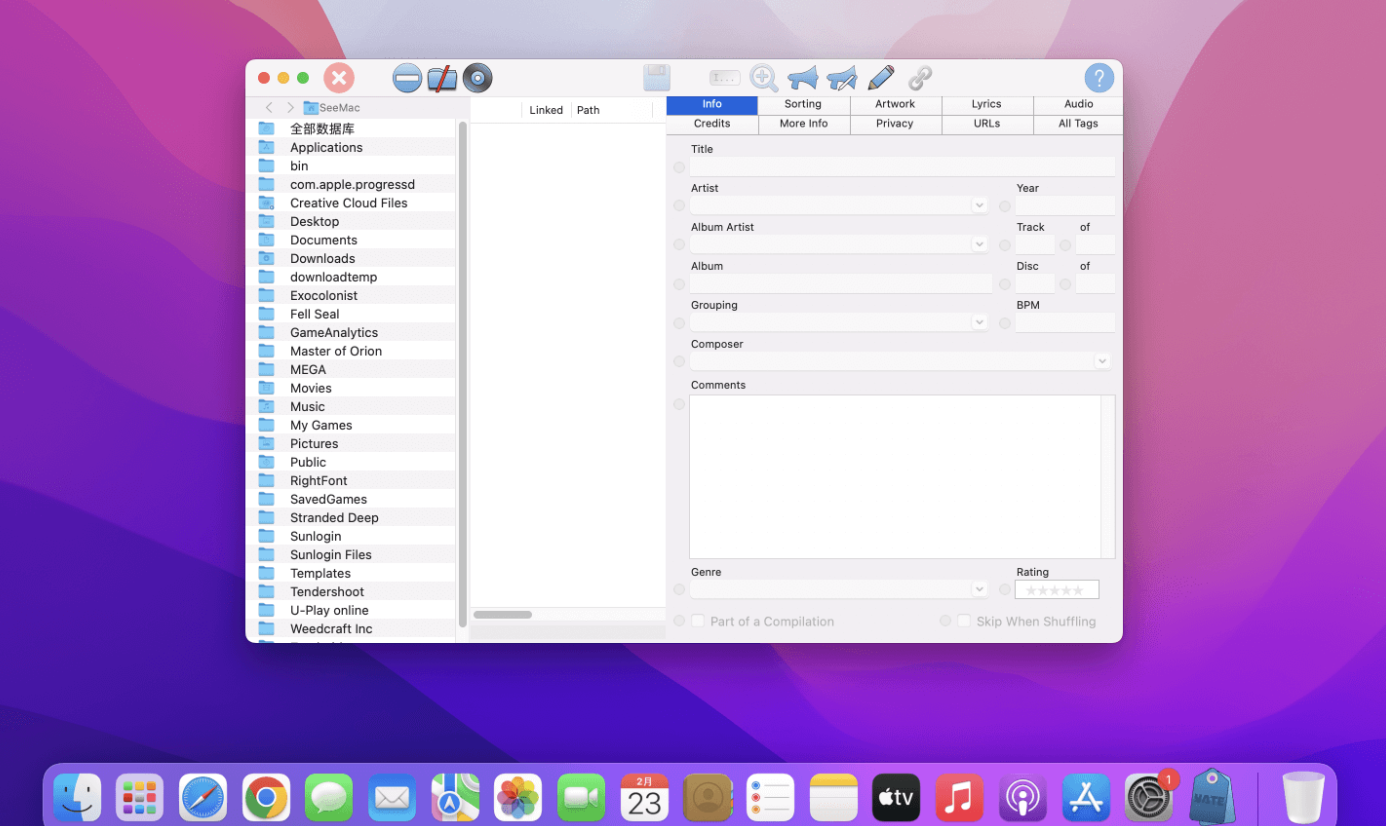Click the chain link icon in toolbar
Image resolution: width=1386 pixels, height=826 pixels.
tap(920, 78)
